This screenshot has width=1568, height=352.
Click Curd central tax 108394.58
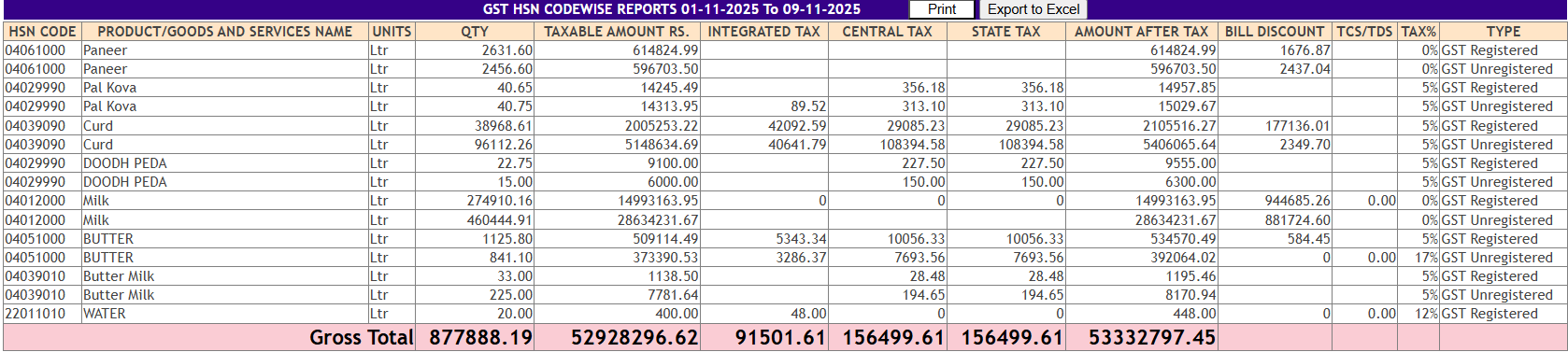coord(912,145)
